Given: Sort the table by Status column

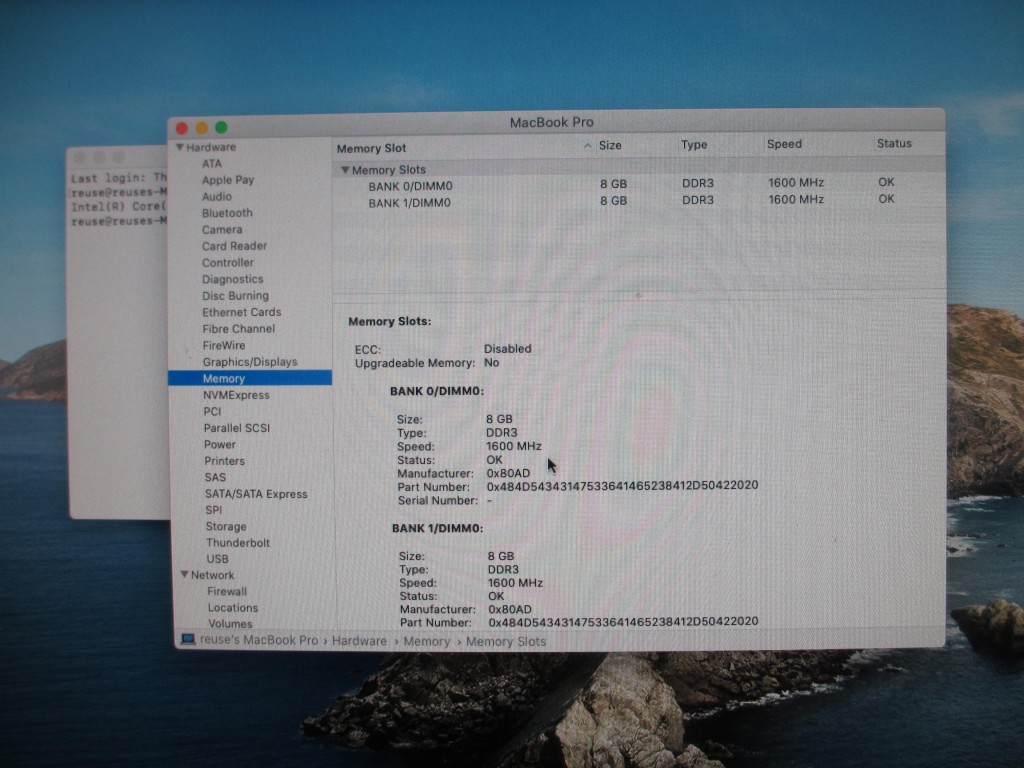Looking at the screenshot, I should [893, 143].
